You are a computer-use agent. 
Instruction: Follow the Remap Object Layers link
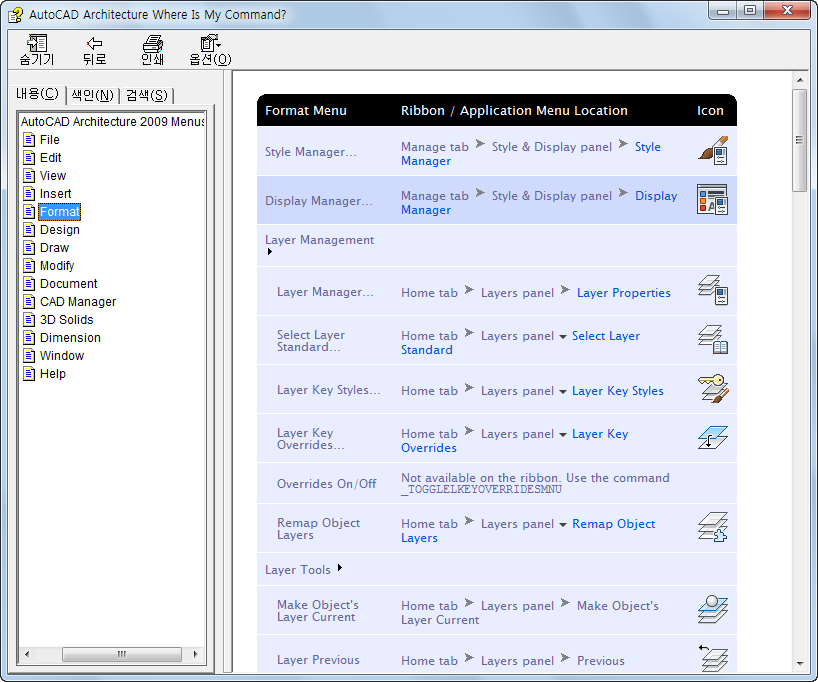pyautogui.click(x=614, y=524)
